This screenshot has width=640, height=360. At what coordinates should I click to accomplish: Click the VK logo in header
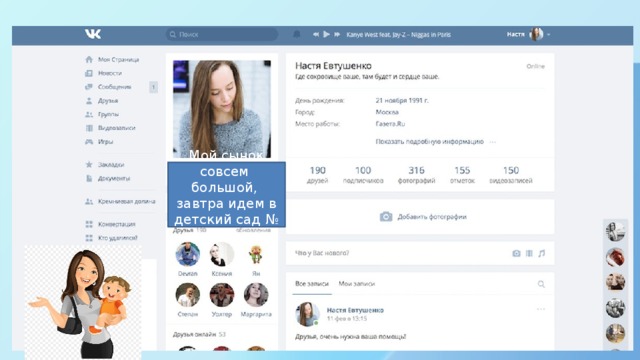[93, 34]
